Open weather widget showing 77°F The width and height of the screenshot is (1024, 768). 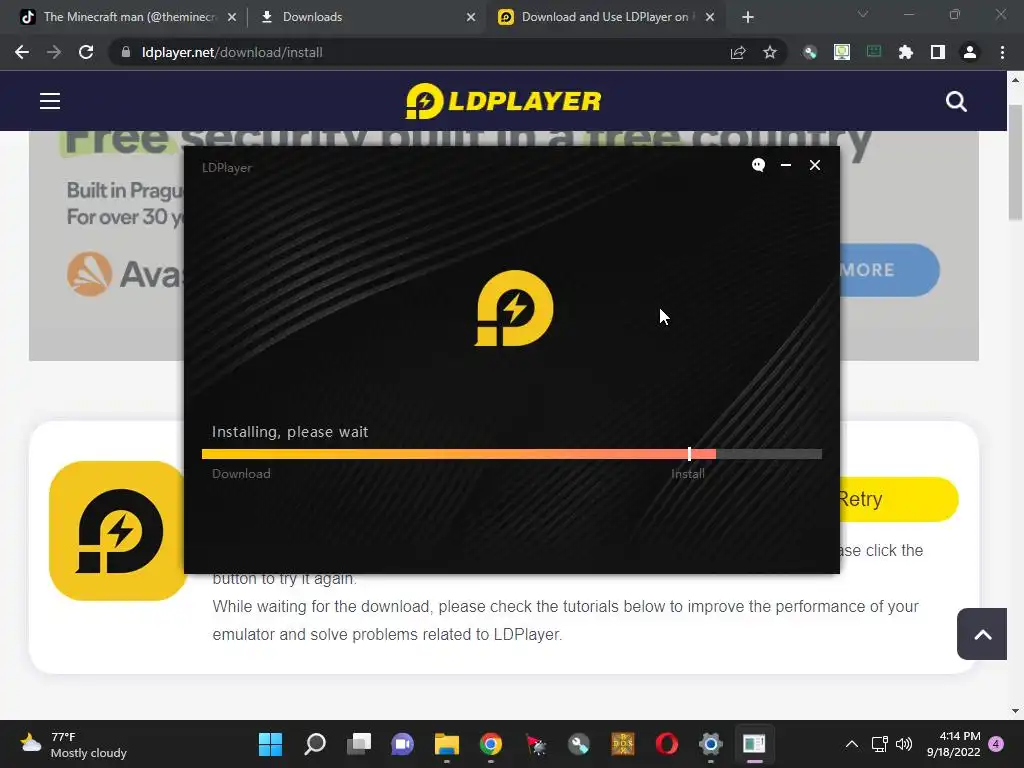click(73, 744)
